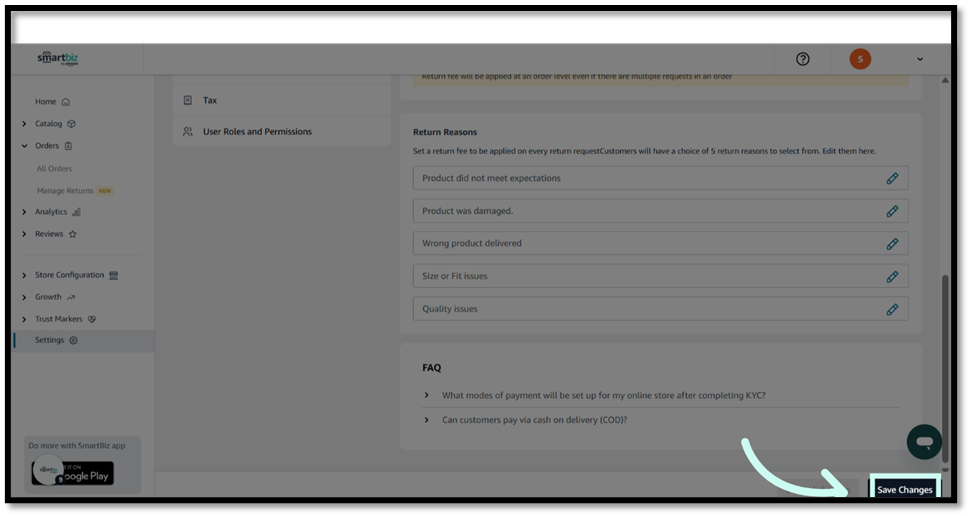Go to Home in the sidebar

click(x=46, y=102)
